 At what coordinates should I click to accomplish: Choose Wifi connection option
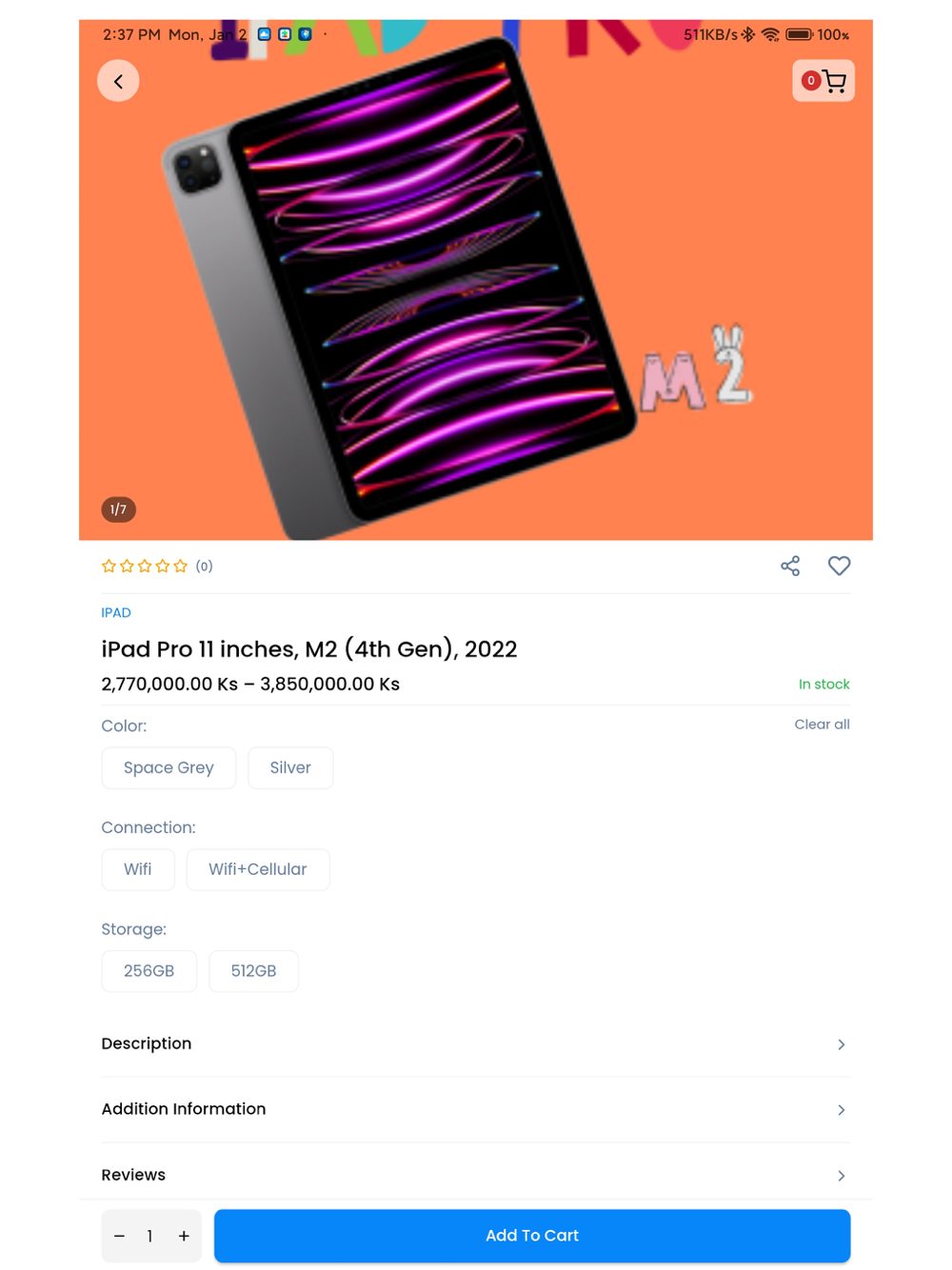click(x=138, y=869)
